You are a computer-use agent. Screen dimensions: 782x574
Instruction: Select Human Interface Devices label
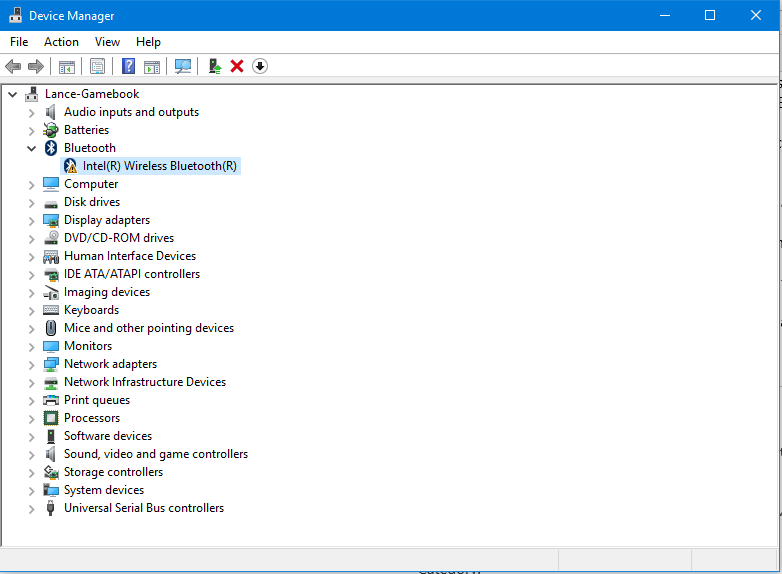pos(130,256)
